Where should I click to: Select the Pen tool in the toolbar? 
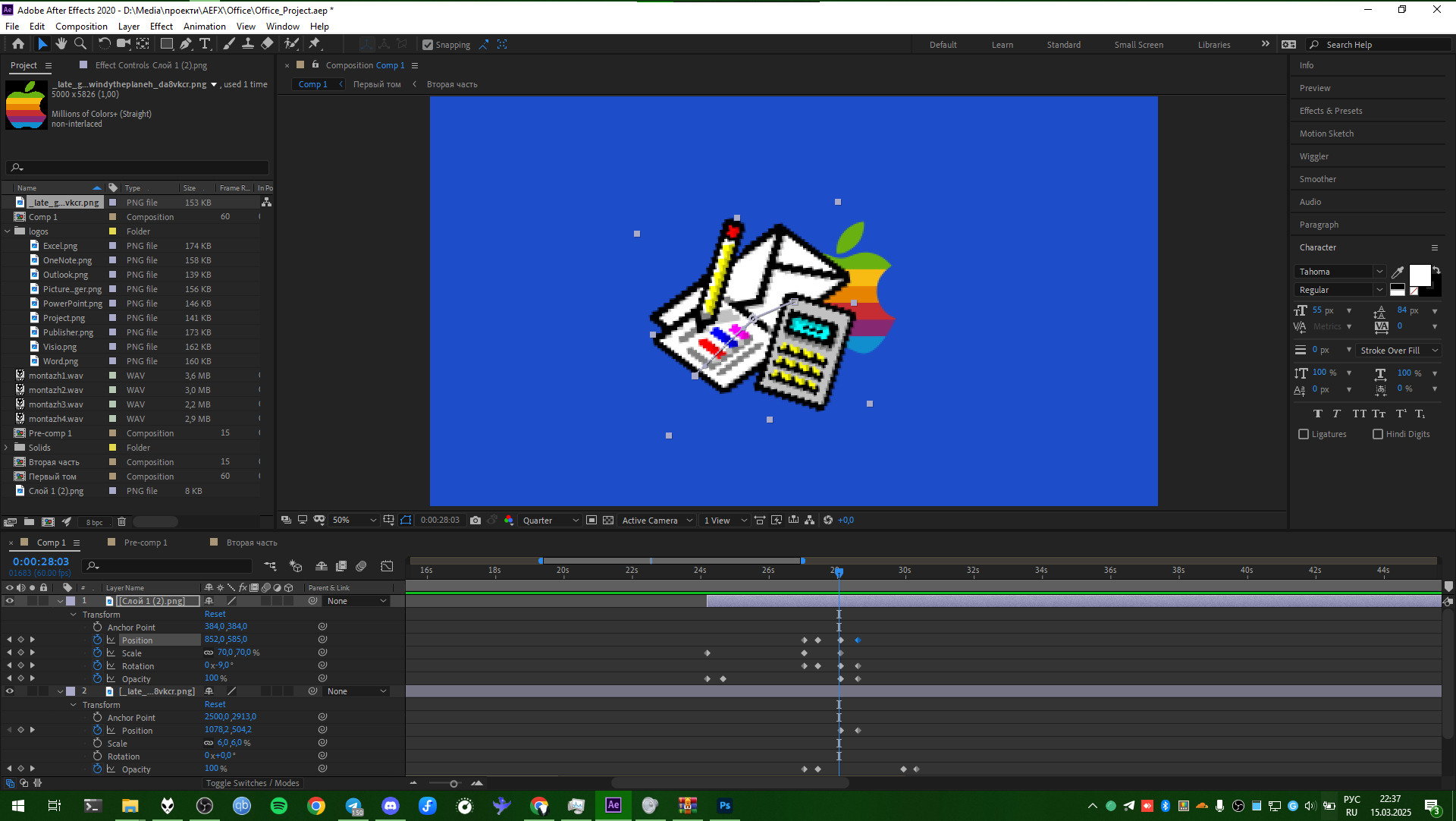(x=186, y=44)
